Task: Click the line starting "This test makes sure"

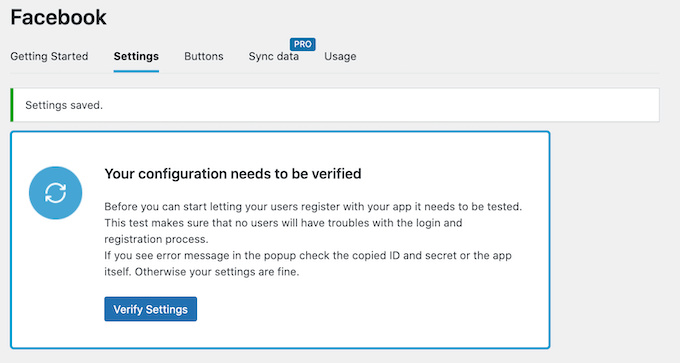Action: pos(283,223)
